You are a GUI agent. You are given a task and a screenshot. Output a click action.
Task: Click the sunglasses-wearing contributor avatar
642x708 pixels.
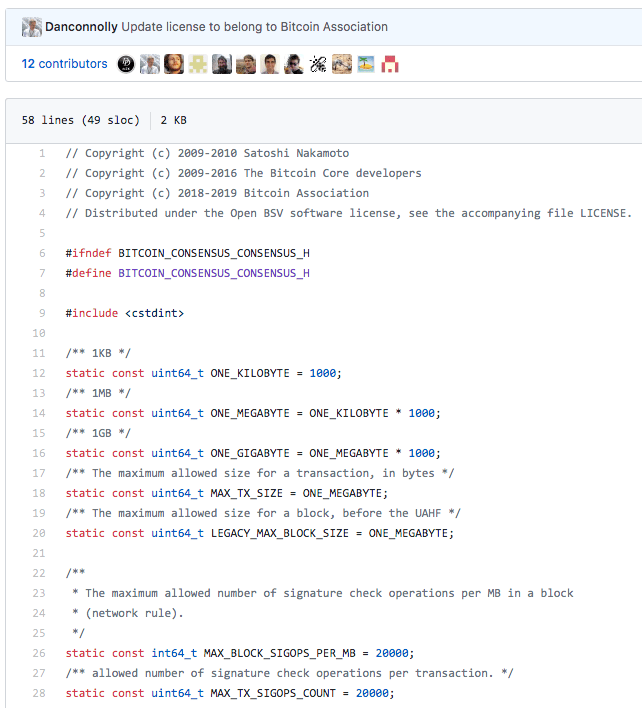tap(294, 64)
